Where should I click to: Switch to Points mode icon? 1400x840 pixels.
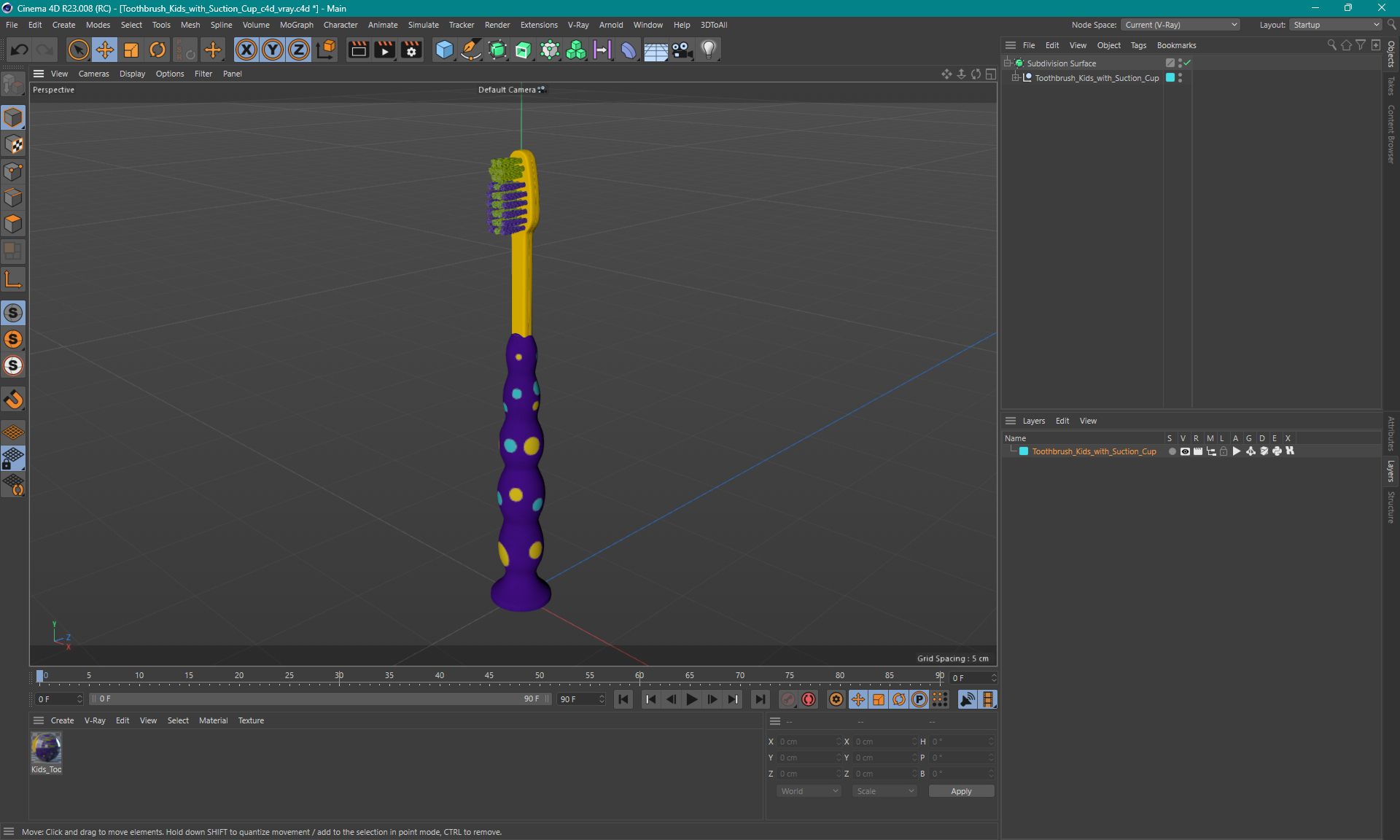pos(13,171)
